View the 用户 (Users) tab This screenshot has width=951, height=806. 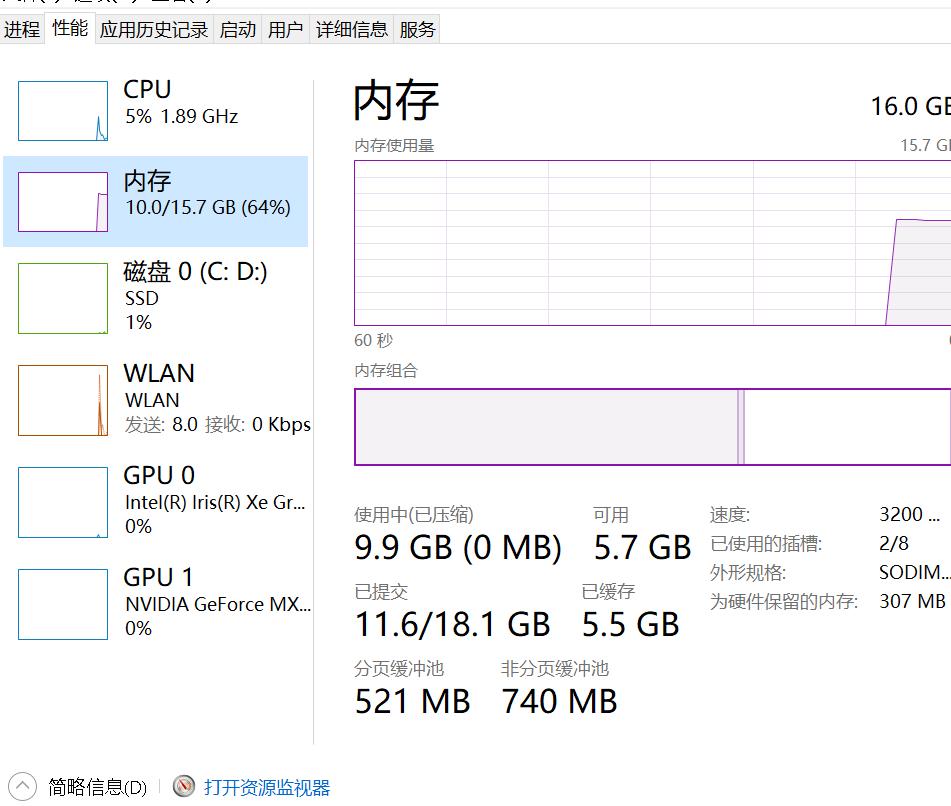coord(286,29)
